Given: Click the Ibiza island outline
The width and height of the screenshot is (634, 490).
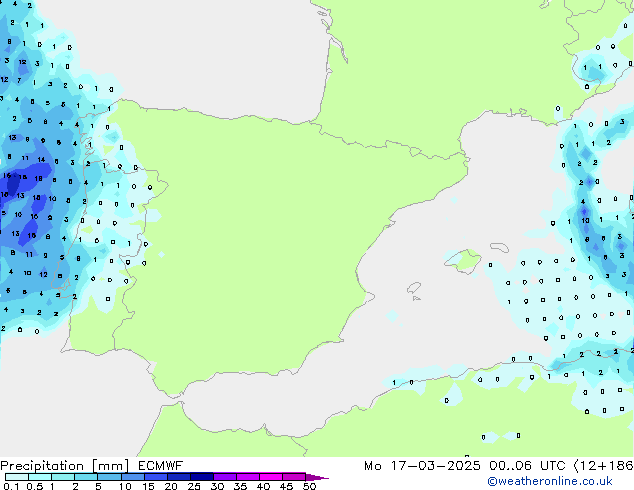Looking at the screenshot, I should point(414,288).
